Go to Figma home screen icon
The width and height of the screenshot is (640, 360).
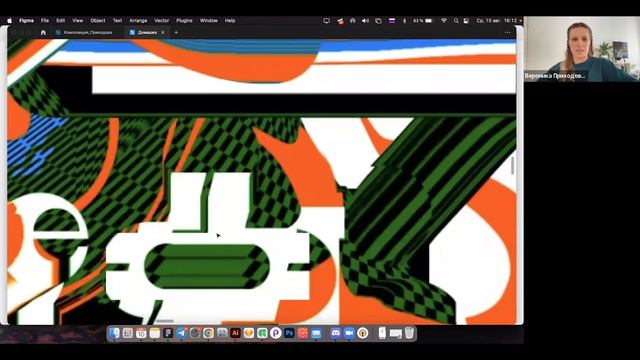coord(43,32)
